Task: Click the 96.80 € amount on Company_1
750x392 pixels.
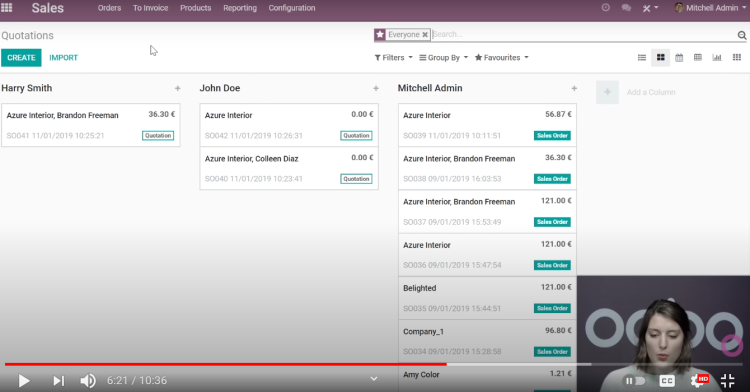Action: (558, 330)
